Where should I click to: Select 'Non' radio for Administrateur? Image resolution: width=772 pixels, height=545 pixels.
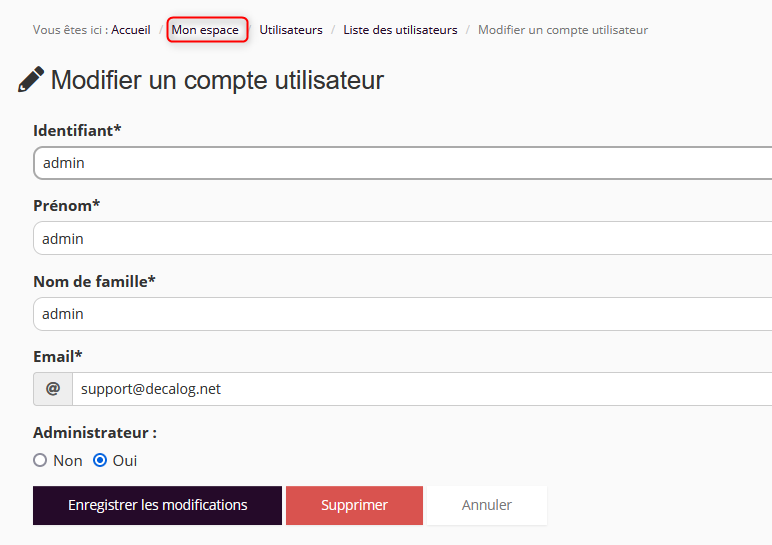pyautogui.click(x=40, y=461)
